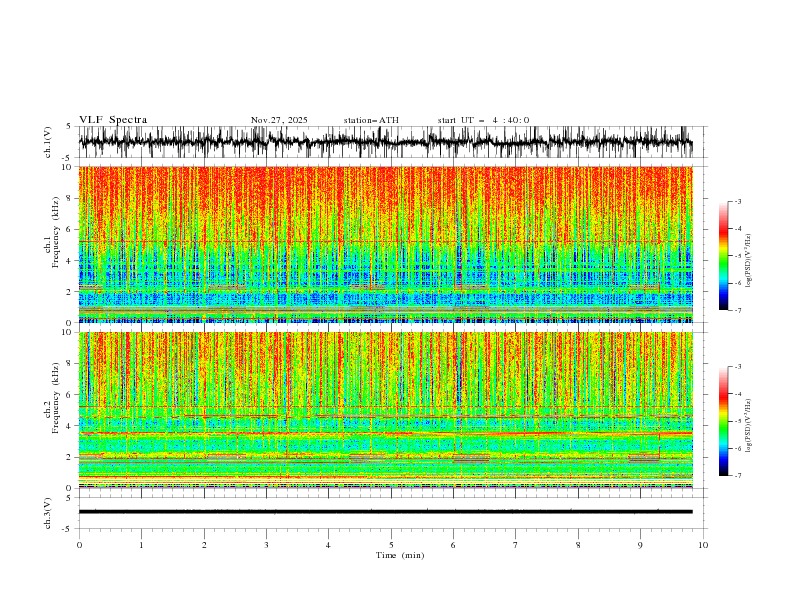The width and height of the screenshot is (792, 612).
Task: Click the date 'Nov.27, 2025' label
Action: click(x=279, y=120)
